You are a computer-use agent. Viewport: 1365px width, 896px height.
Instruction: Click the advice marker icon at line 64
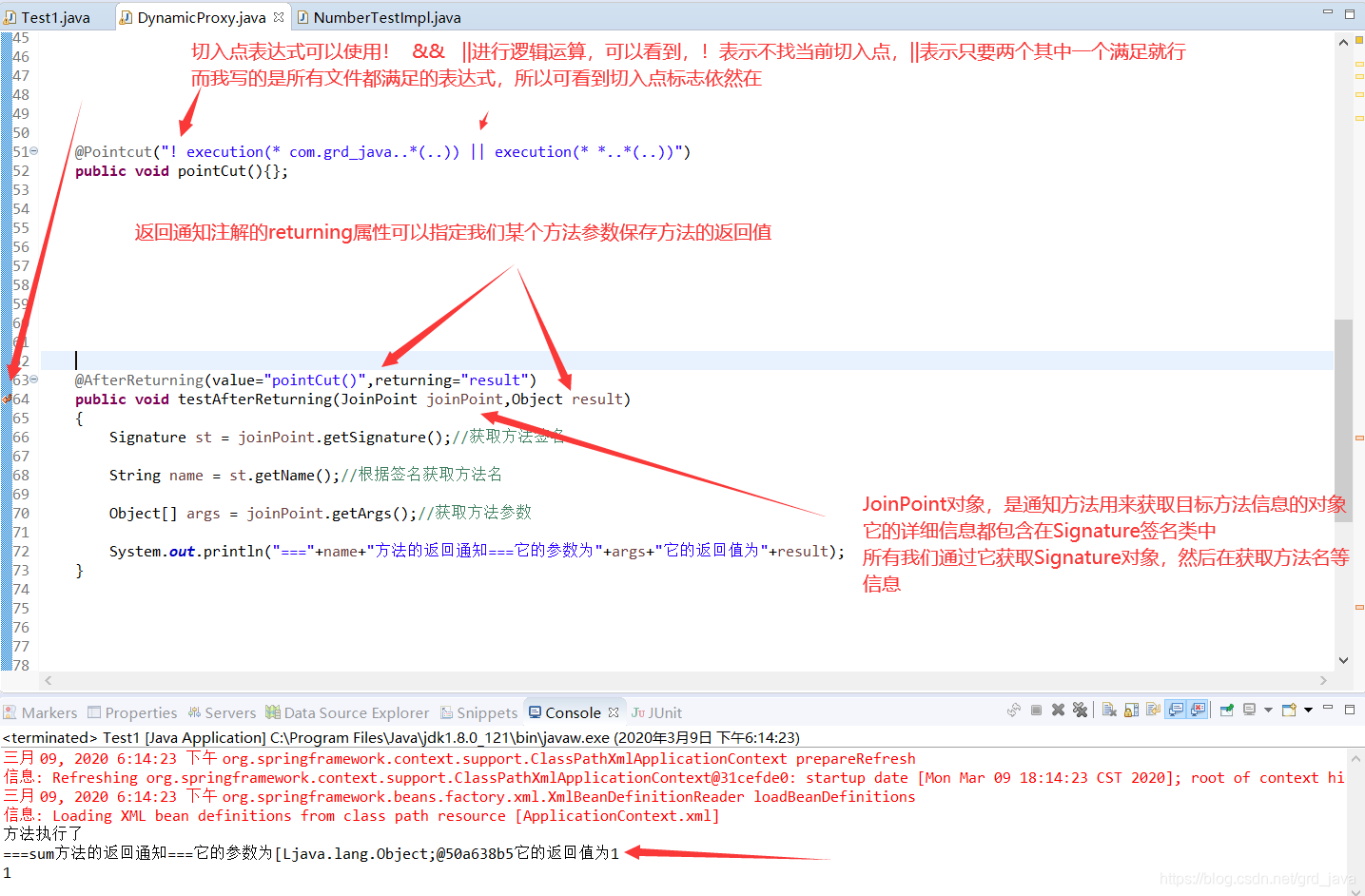[8, 399]
